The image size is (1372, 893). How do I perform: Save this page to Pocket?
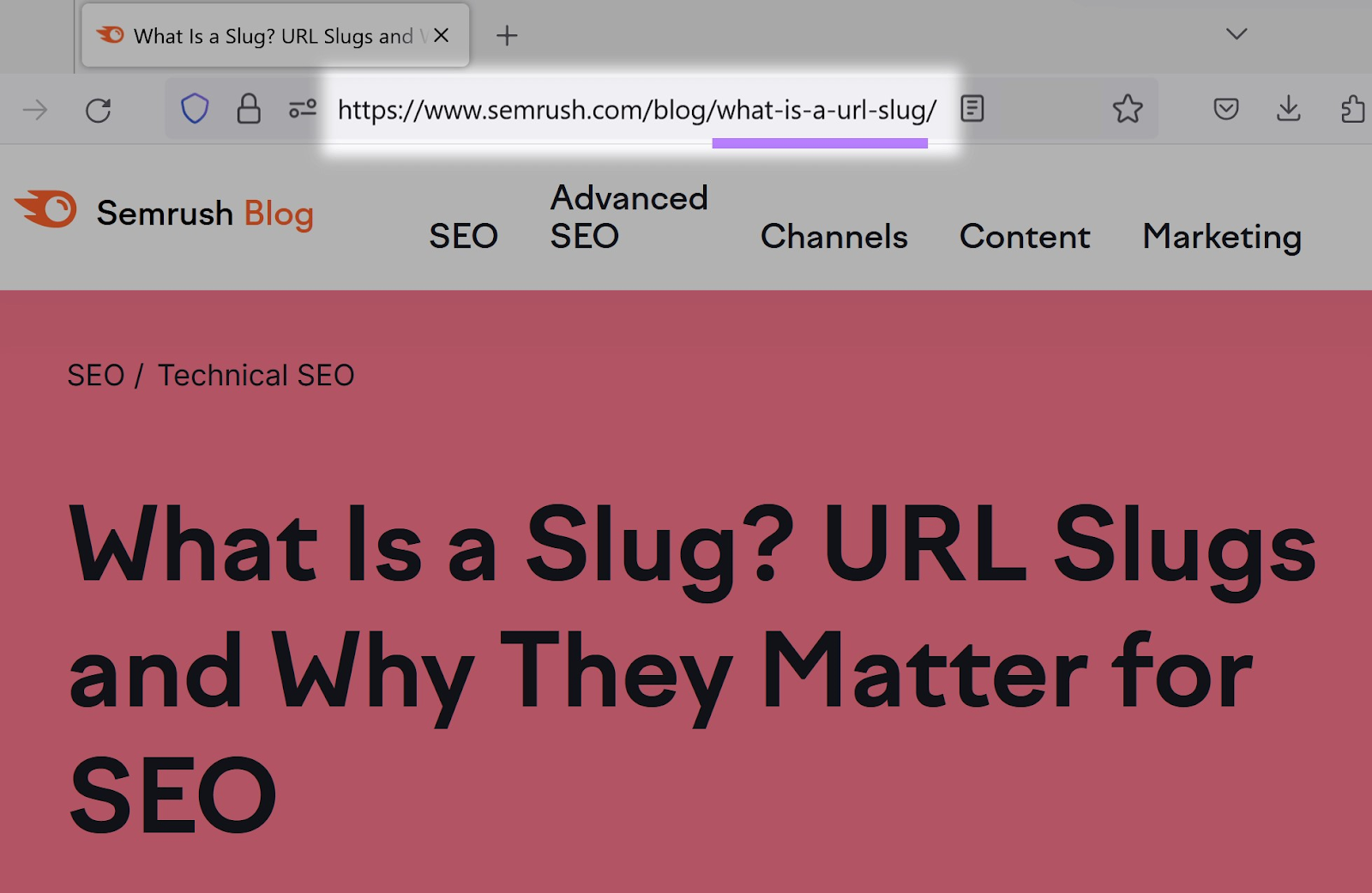(x=1226, y=109)
